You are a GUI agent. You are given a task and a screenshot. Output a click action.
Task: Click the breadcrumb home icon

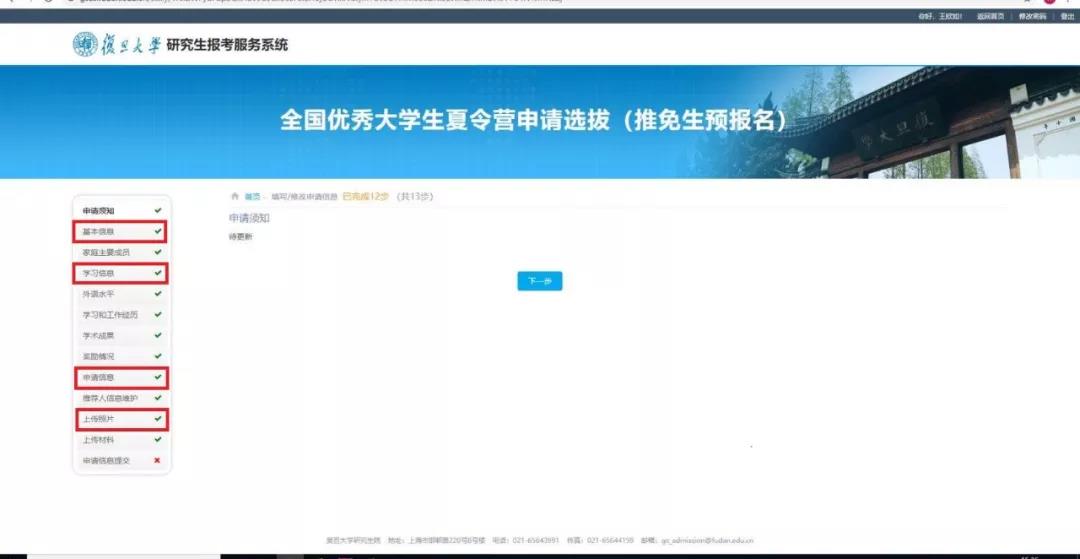pyautogui.click(x=235, y=196)
